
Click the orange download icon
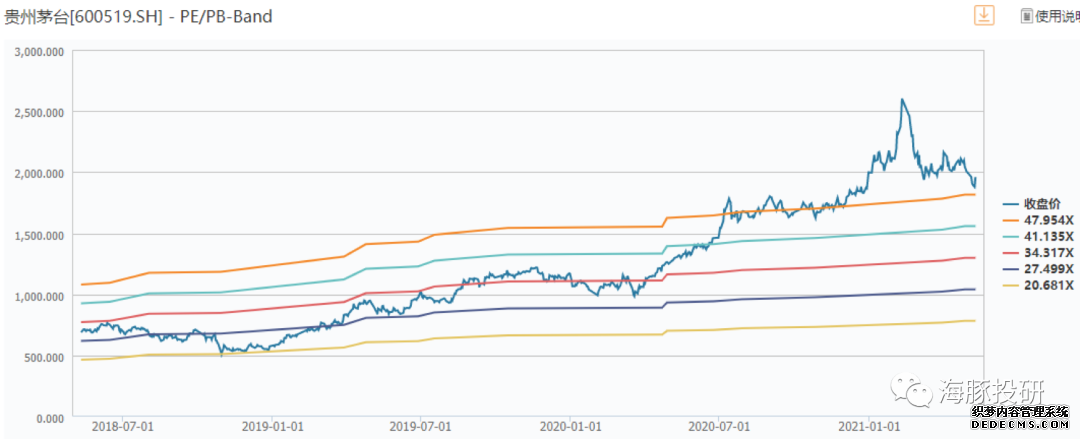tap(984, 15)
